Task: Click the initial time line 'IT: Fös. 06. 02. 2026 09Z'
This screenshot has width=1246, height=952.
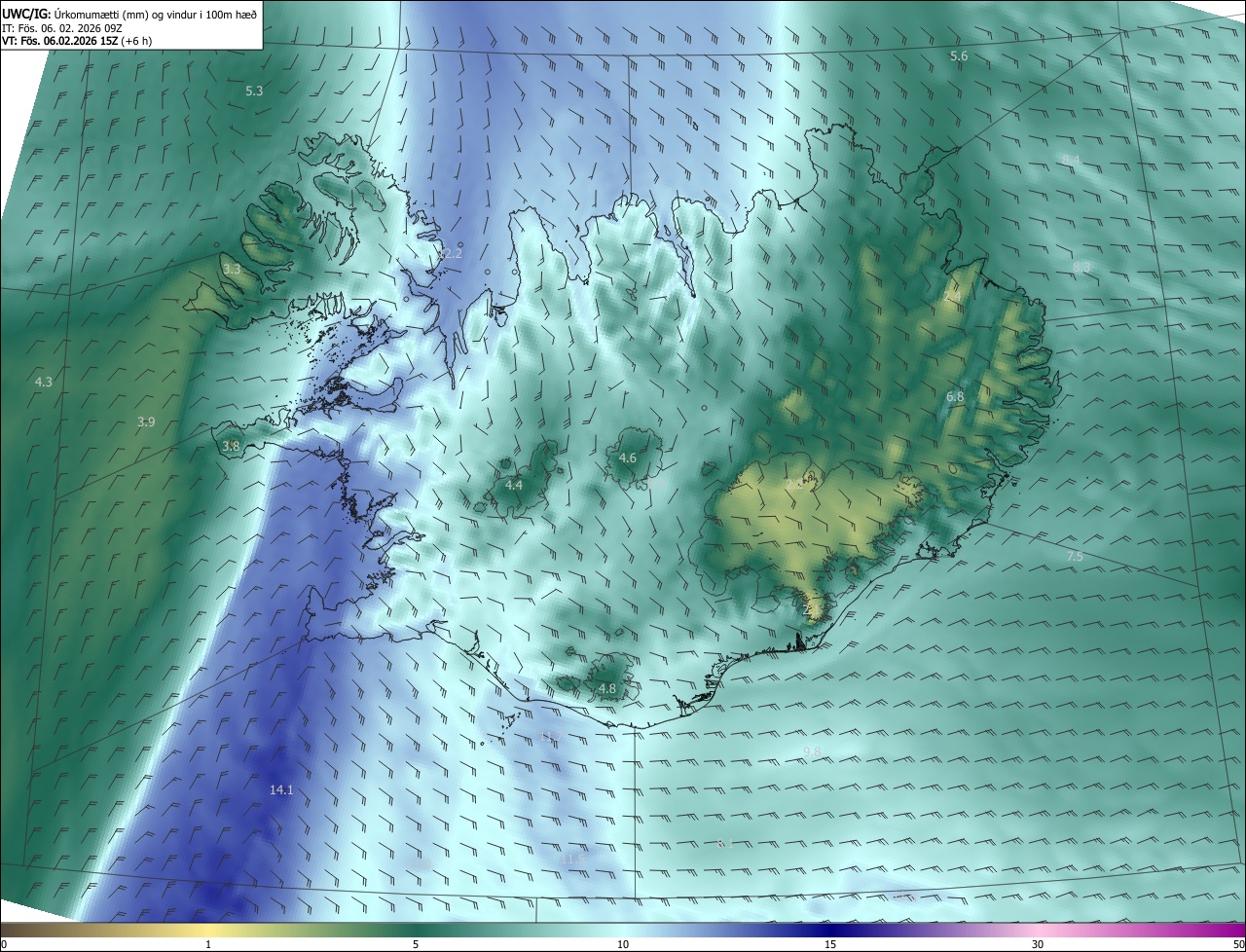Action: pyautogui.click(x=63, y=28)
